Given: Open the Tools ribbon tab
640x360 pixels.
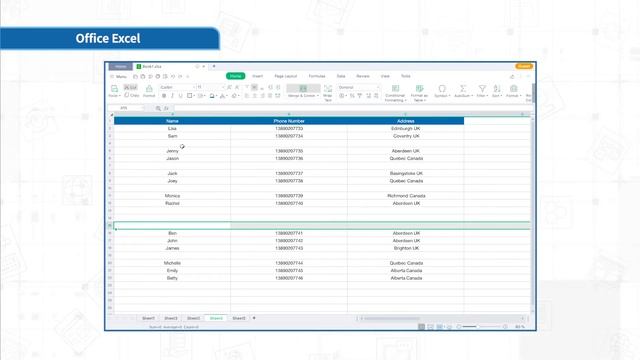Looking at the screenshot, I should 406,76.
